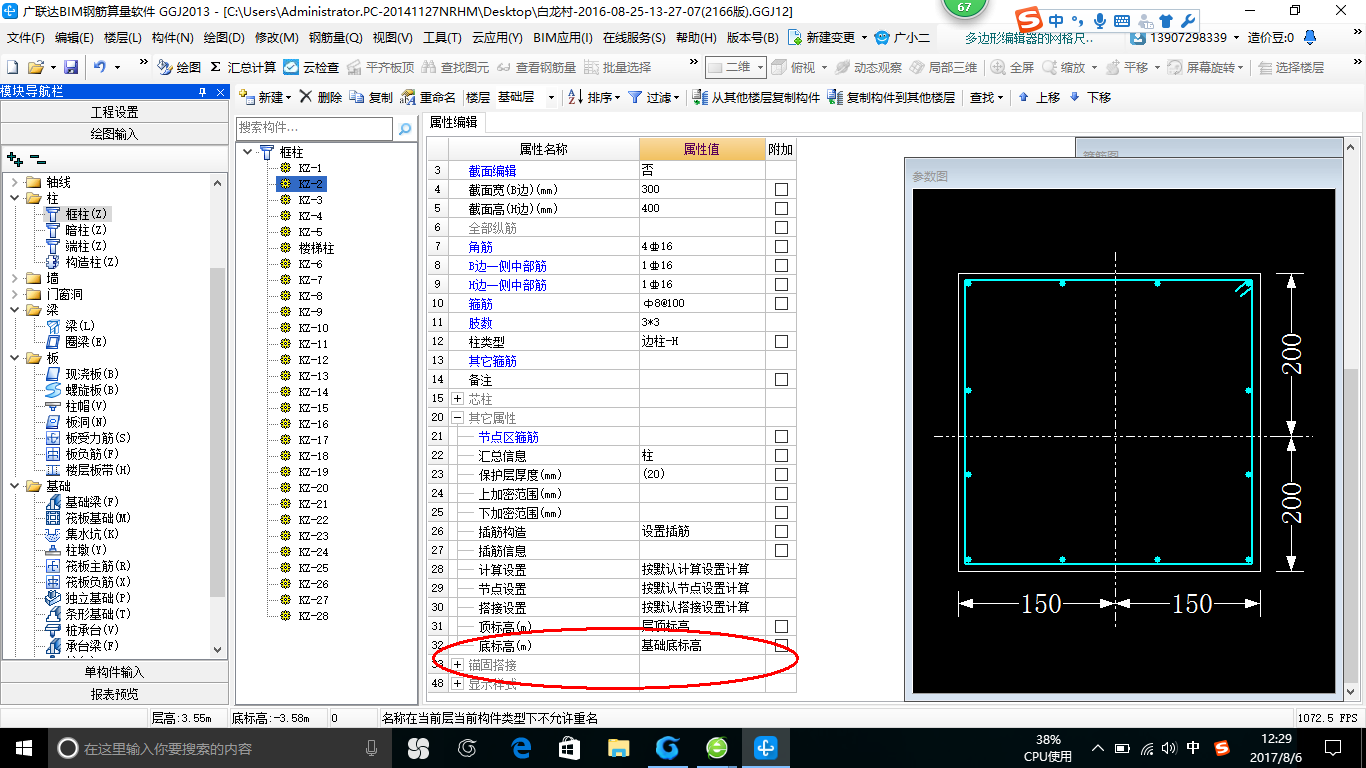The height and width of the screenshot is (768, 1366).
Task: Tick 附加 checkbox for 保护层厚度
Action: point(781,475)
